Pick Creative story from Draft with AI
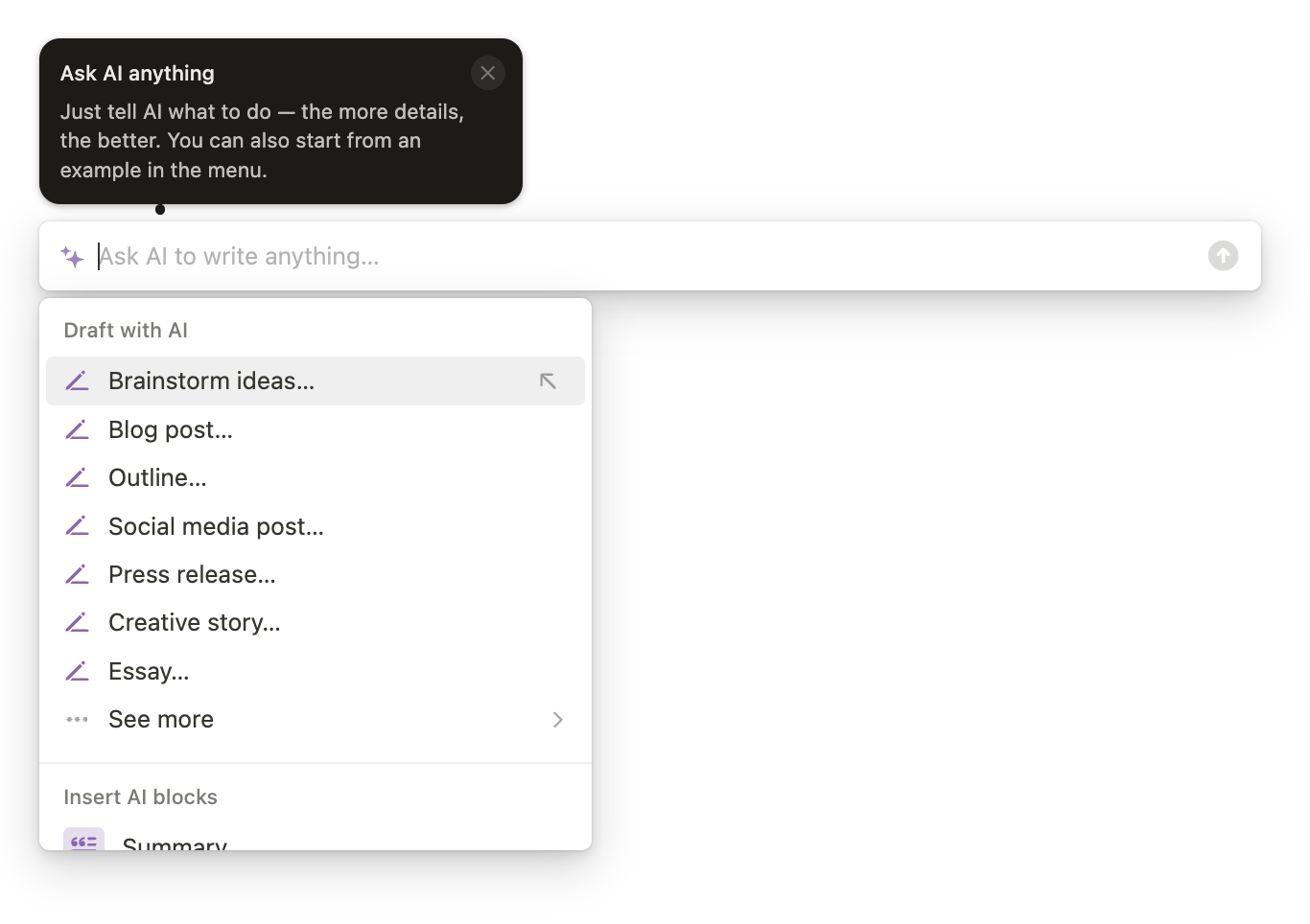Image resolution: width=1310 pixels, height=924 pixels. 316,622
